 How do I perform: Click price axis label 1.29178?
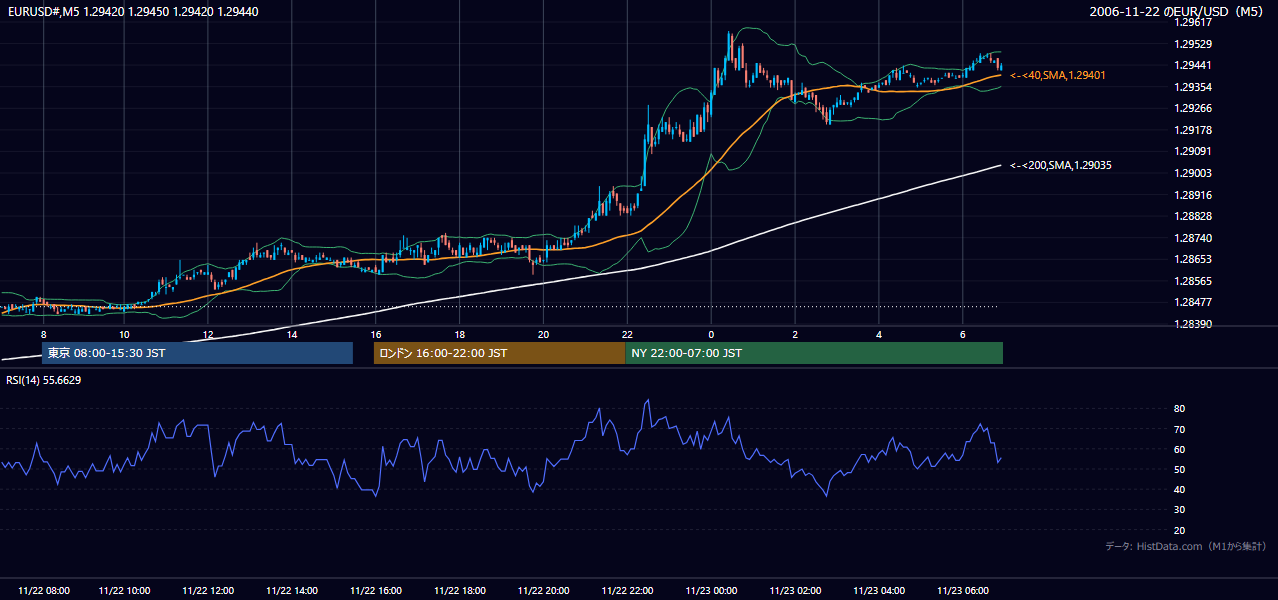pyautogui.click(x=1193, y=130)
